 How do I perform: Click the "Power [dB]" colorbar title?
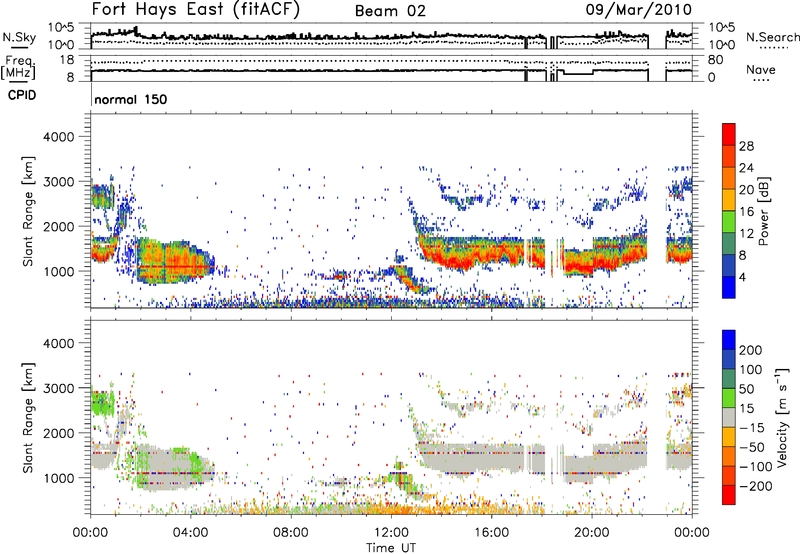point(764,211)
